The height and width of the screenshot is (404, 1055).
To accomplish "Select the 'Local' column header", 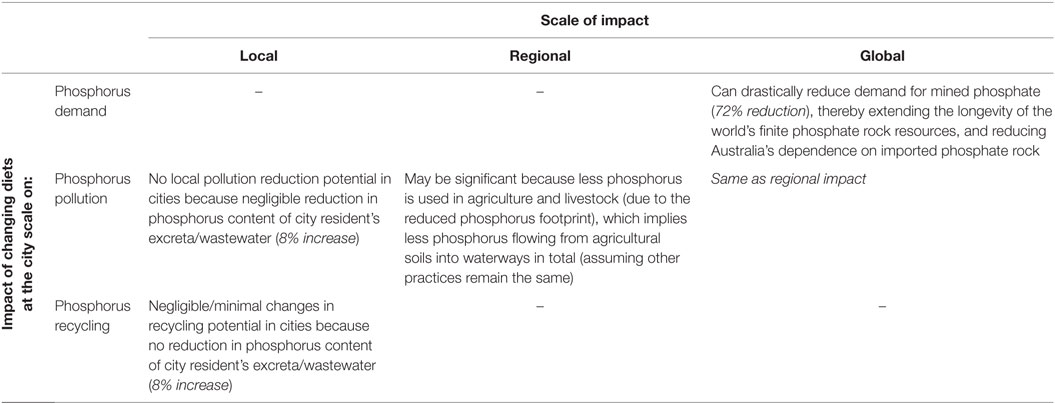I will (x=258, y=57).
